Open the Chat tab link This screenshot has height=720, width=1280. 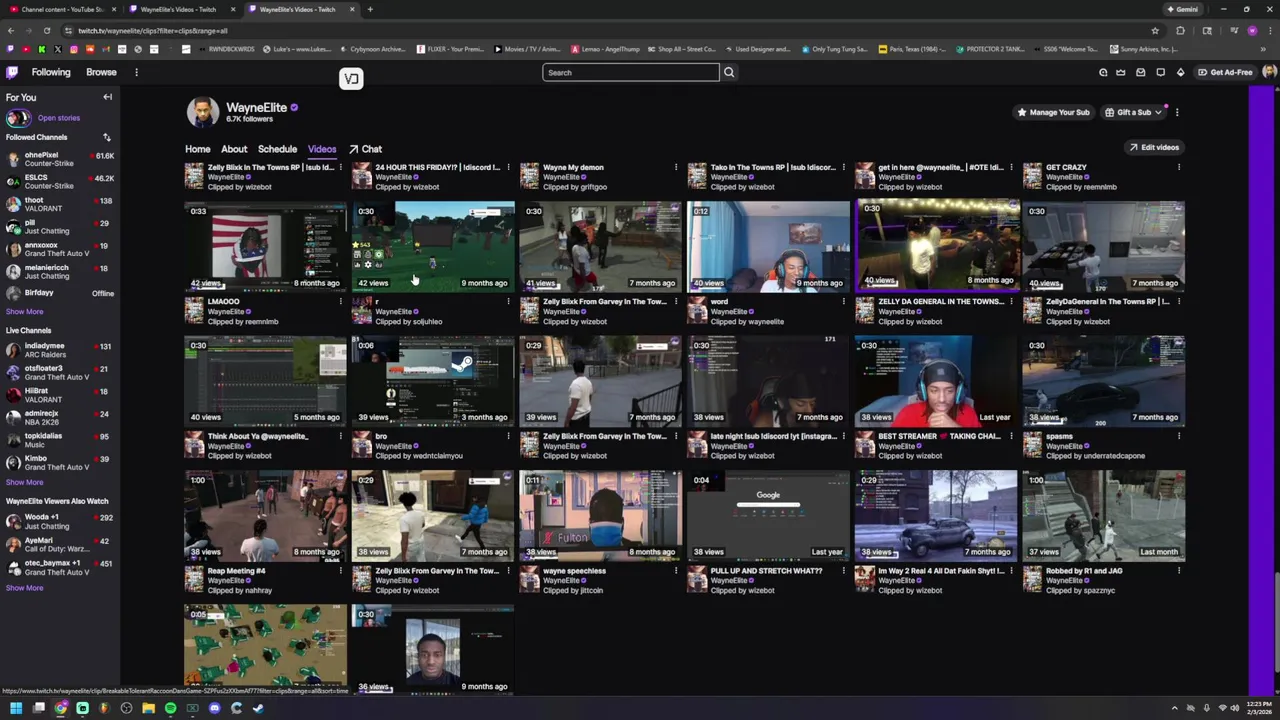366,149
